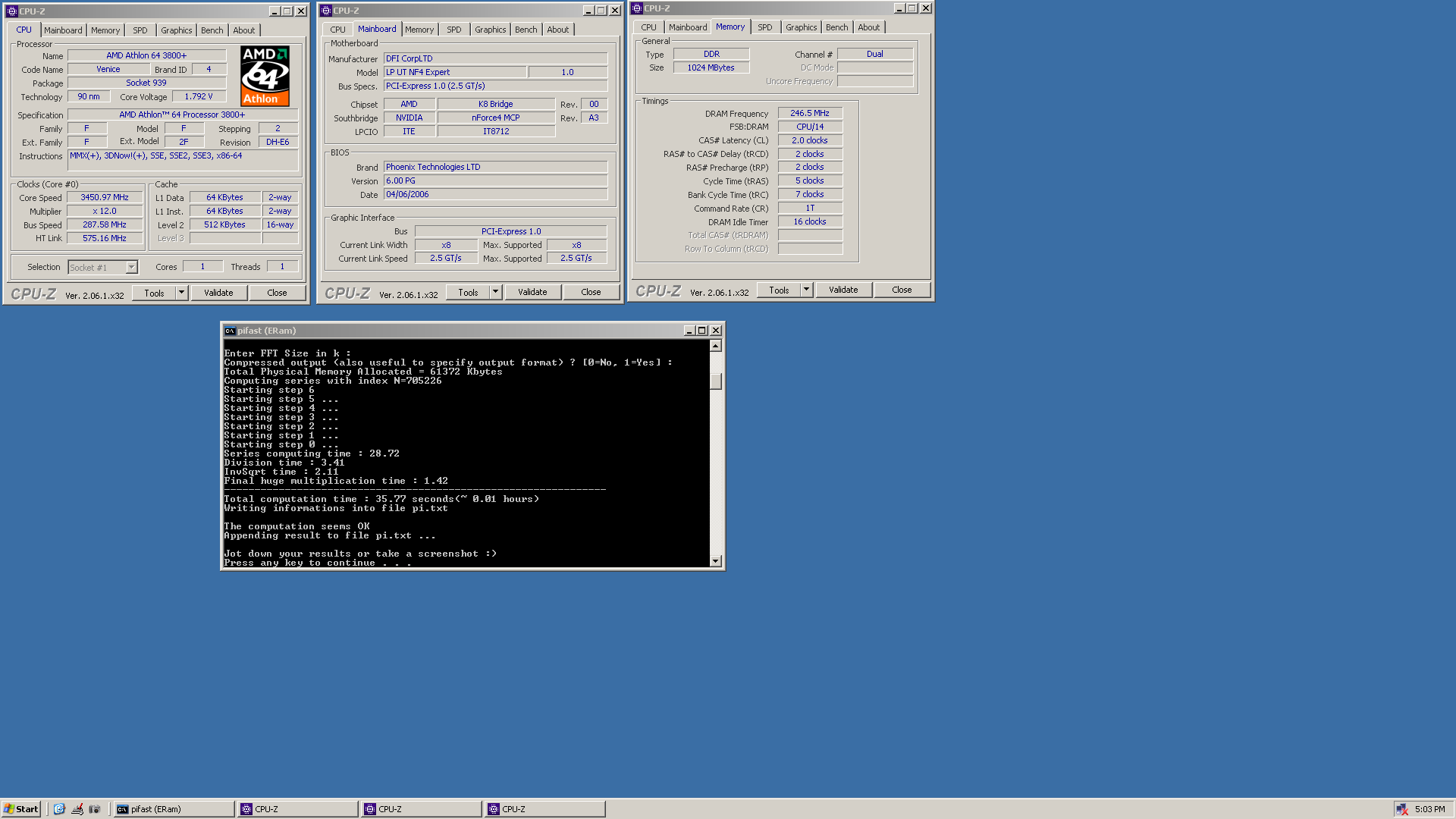Click the pifast scrollbar thumb
The image size is (1456, 819).
(x=715, y=380)
